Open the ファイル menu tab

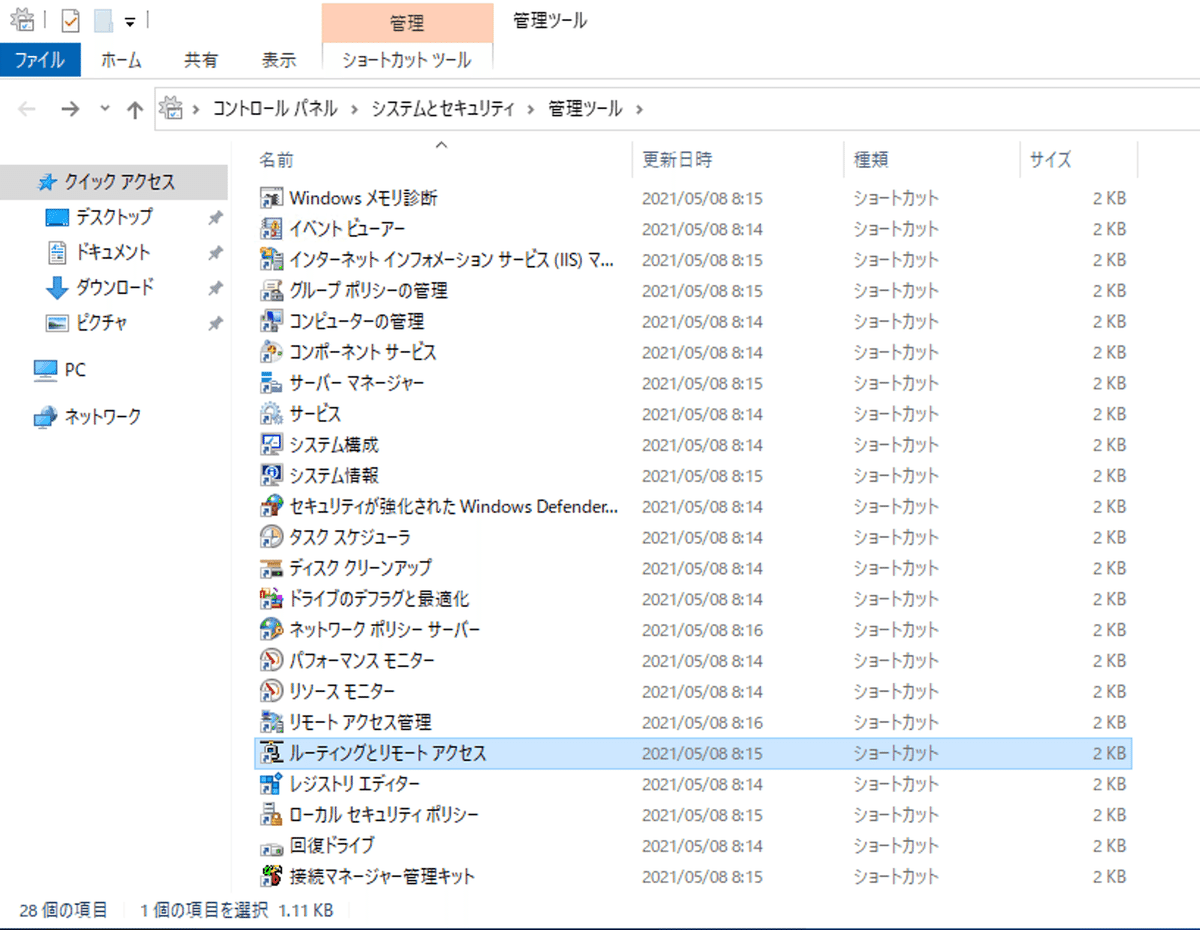pos(40,60)
